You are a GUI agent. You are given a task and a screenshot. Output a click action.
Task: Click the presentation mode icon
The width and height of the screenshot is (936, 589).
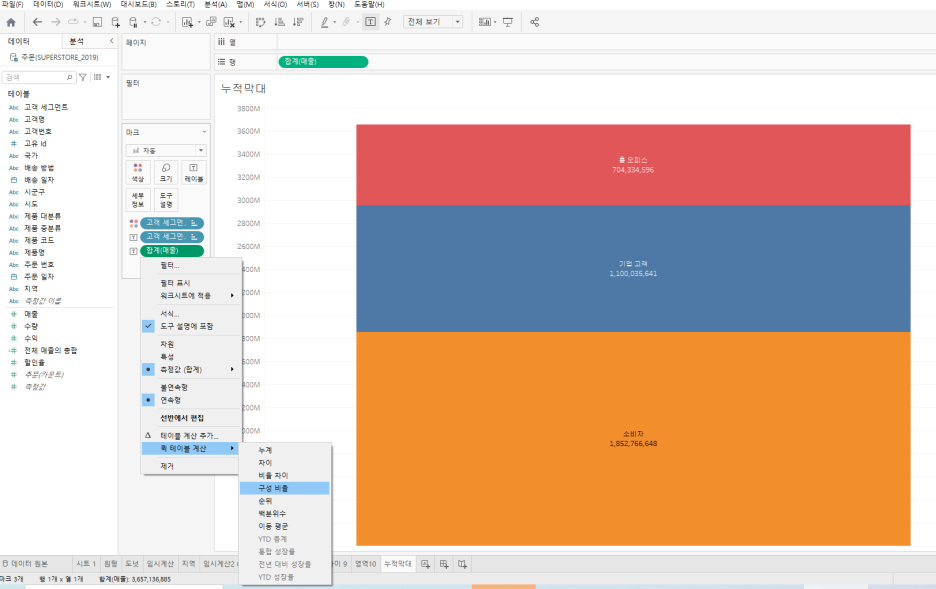pos(507,22)
